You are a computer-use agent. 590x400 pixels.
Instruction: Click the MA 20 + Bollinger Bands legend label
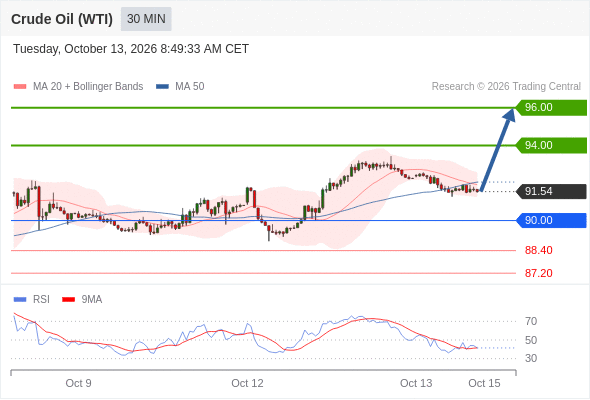(88, 87)
